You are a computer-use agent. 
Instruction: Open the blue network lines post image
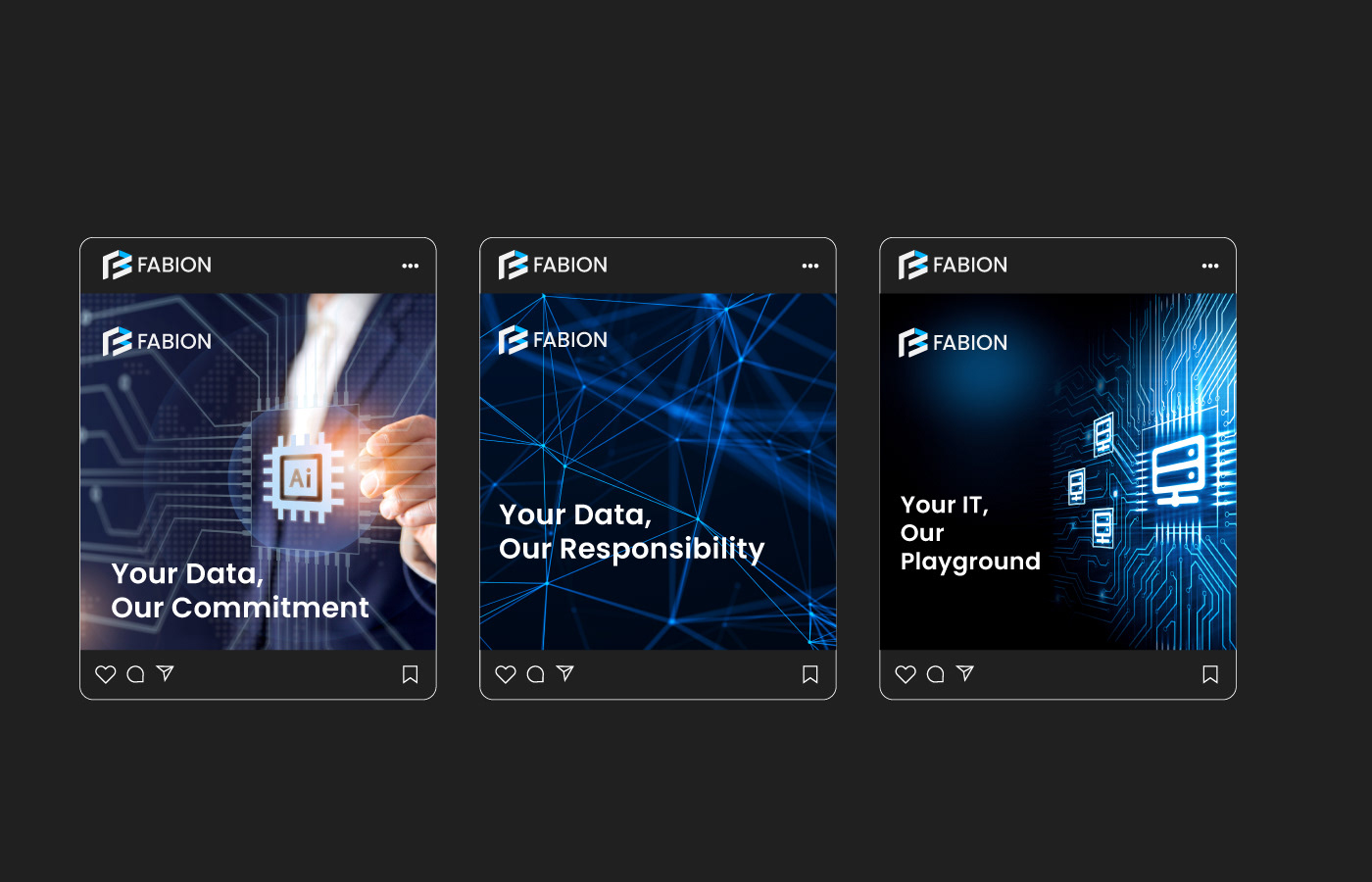pos(658,471)
